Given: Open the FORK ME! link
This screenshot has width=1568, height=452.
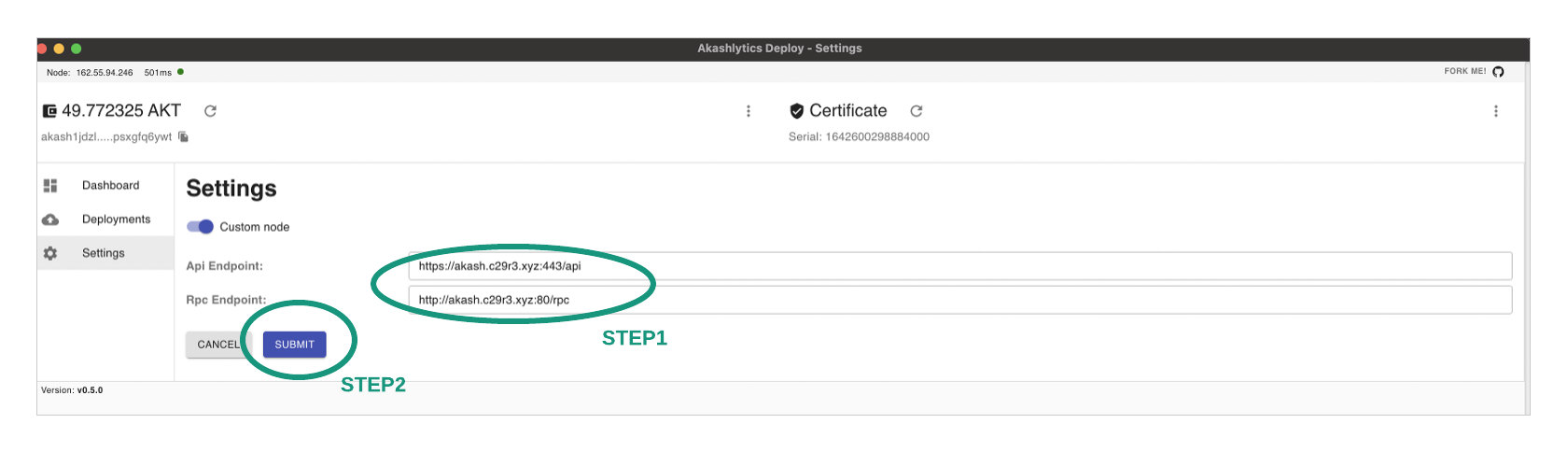Looking at the screenshot, I should (1464, 72).
